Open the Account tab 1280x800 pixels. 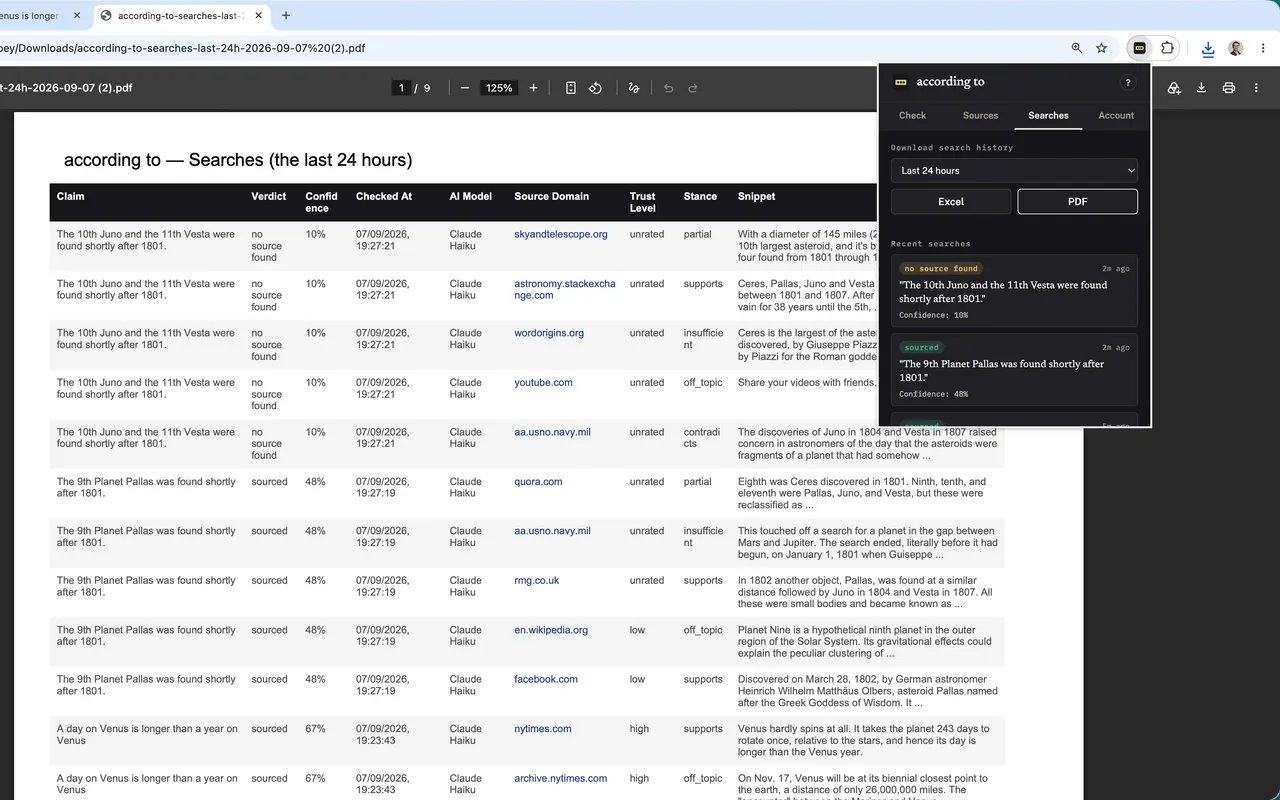tap(1116, 115)
